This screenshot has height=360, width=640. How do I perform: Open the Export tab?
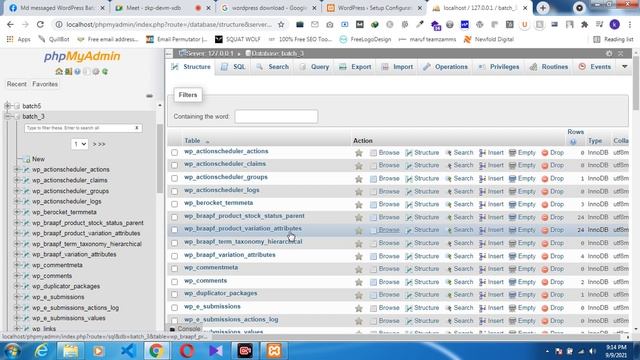[x=356, y=67]
